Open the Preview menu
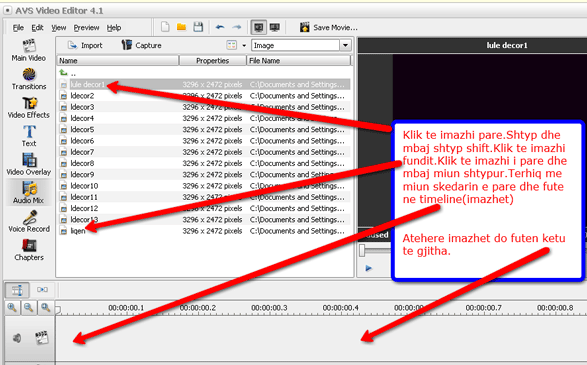 click(86, 28)
